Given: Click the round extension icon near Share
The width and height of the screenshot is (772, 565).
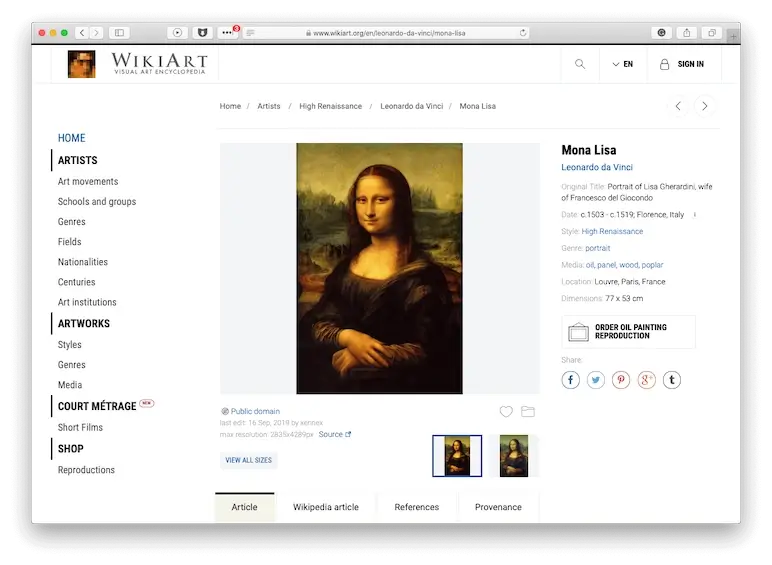Looking at the screenshot, I should [662, 33].
